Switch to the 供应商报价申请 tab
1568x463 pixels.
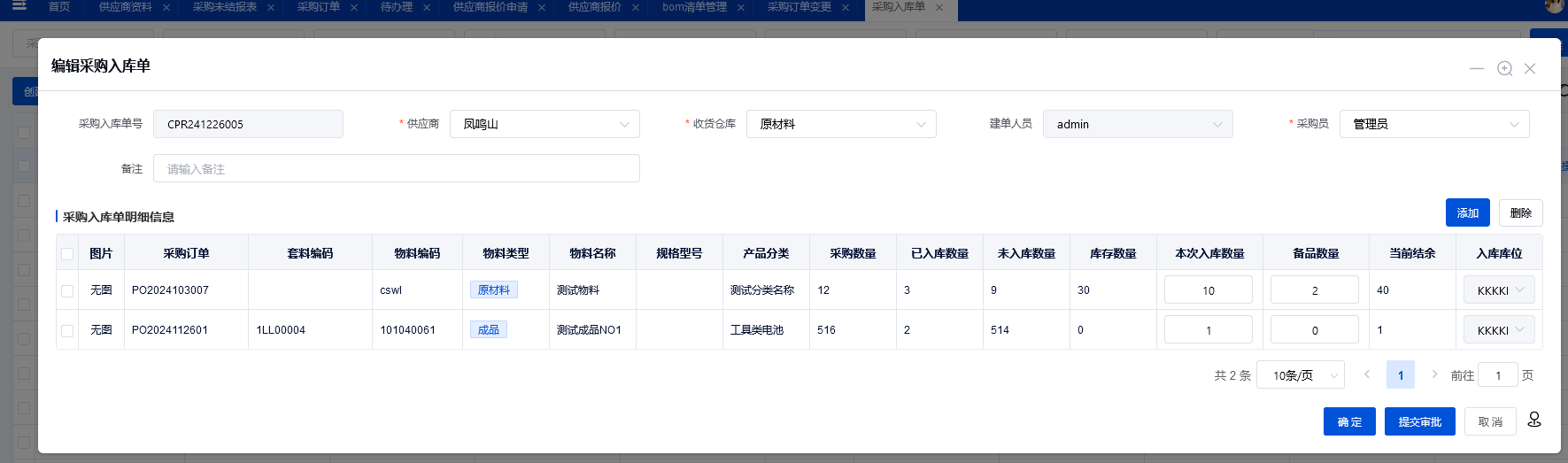(490, 6)
